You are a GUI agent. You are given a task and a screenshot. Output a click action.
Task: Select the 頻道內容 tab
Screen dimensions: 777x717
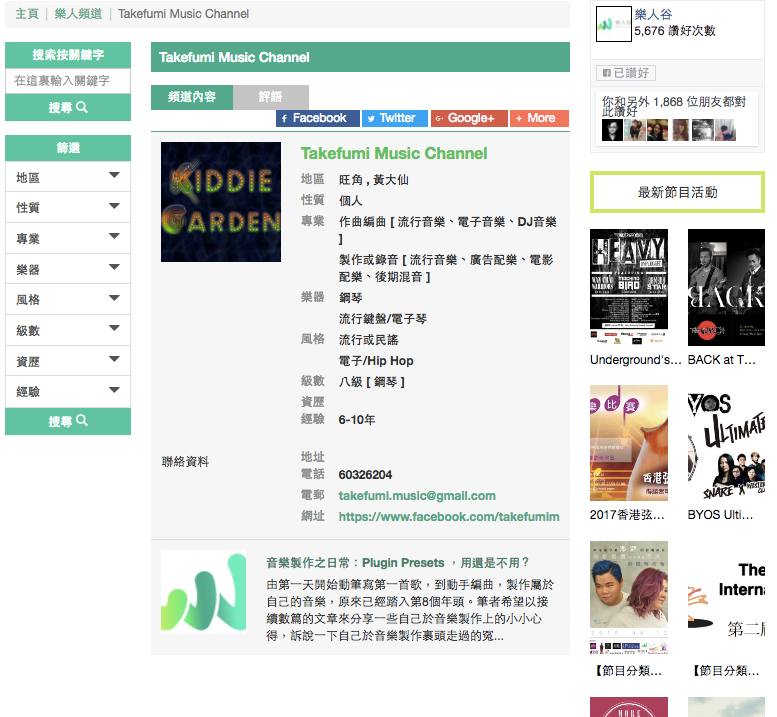point(192,97)
